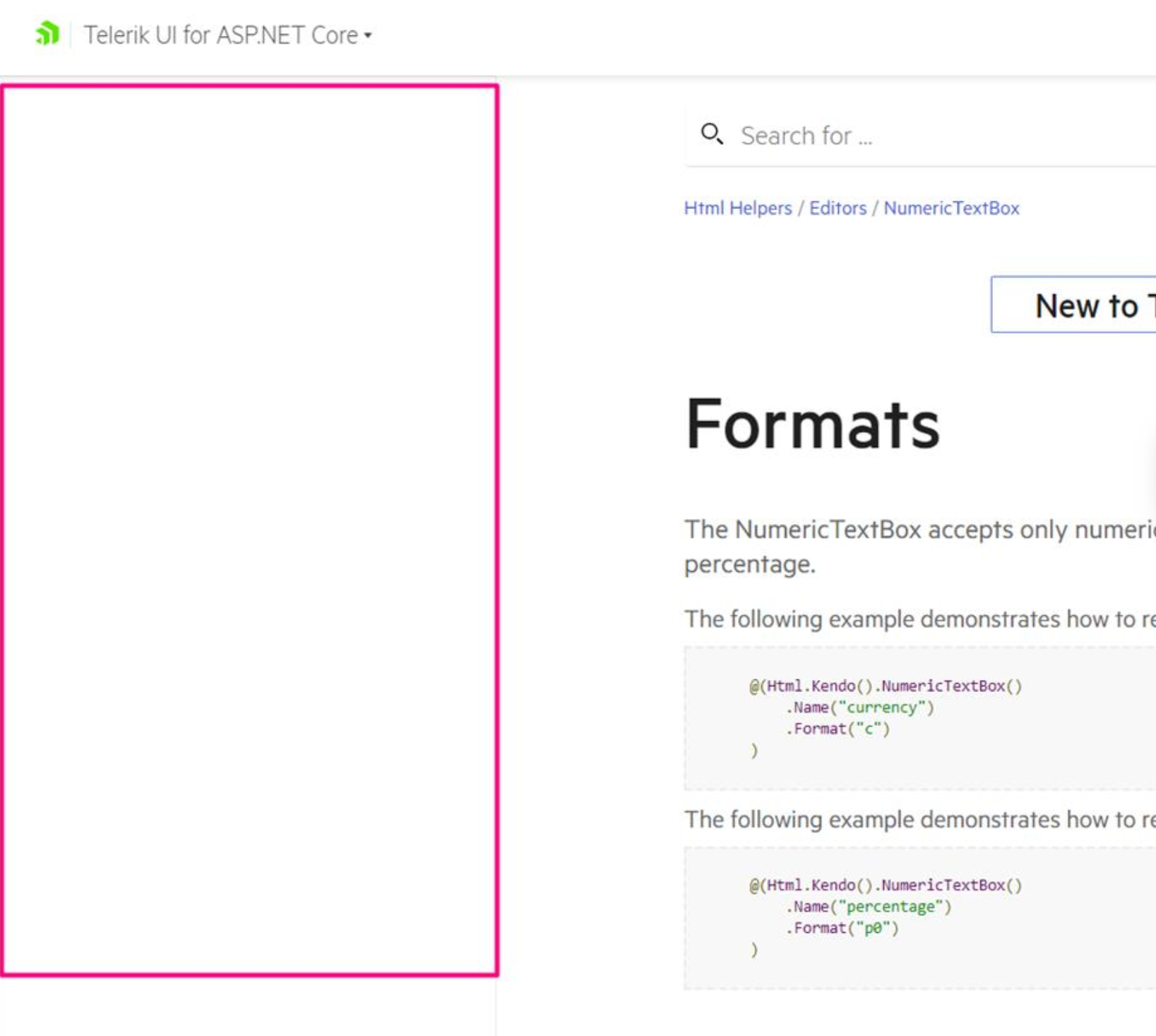Click the green Progress Telerik logo

coord(47,34)
